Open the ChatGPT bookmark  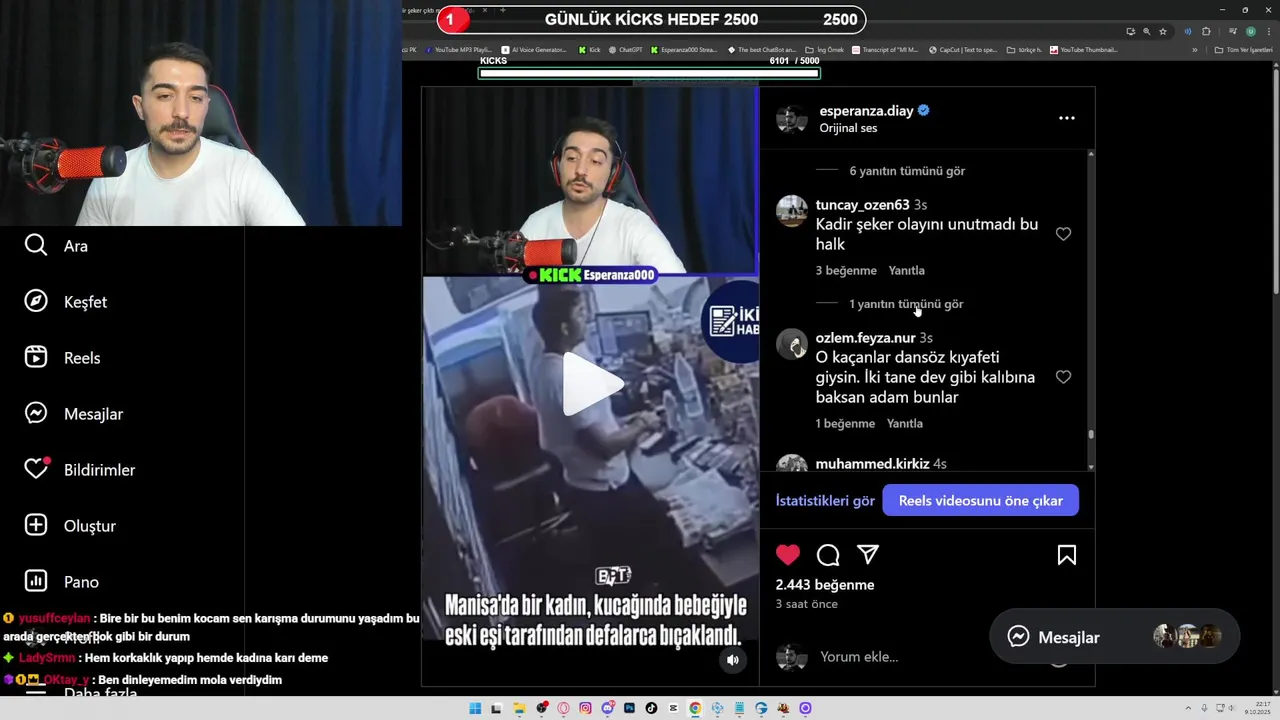click(x=625, y=50)
